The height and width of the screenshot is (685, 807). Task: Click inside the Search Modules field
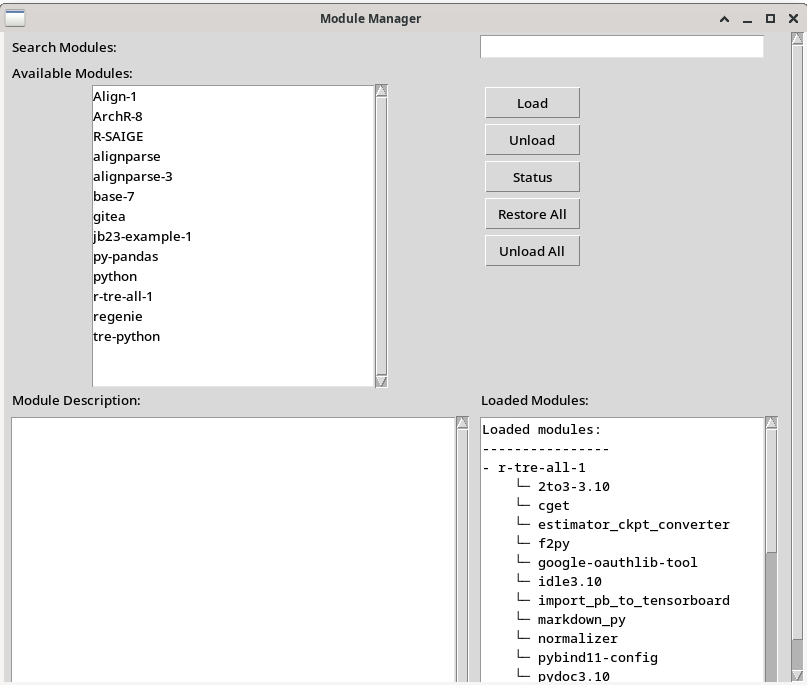point(621,46)
